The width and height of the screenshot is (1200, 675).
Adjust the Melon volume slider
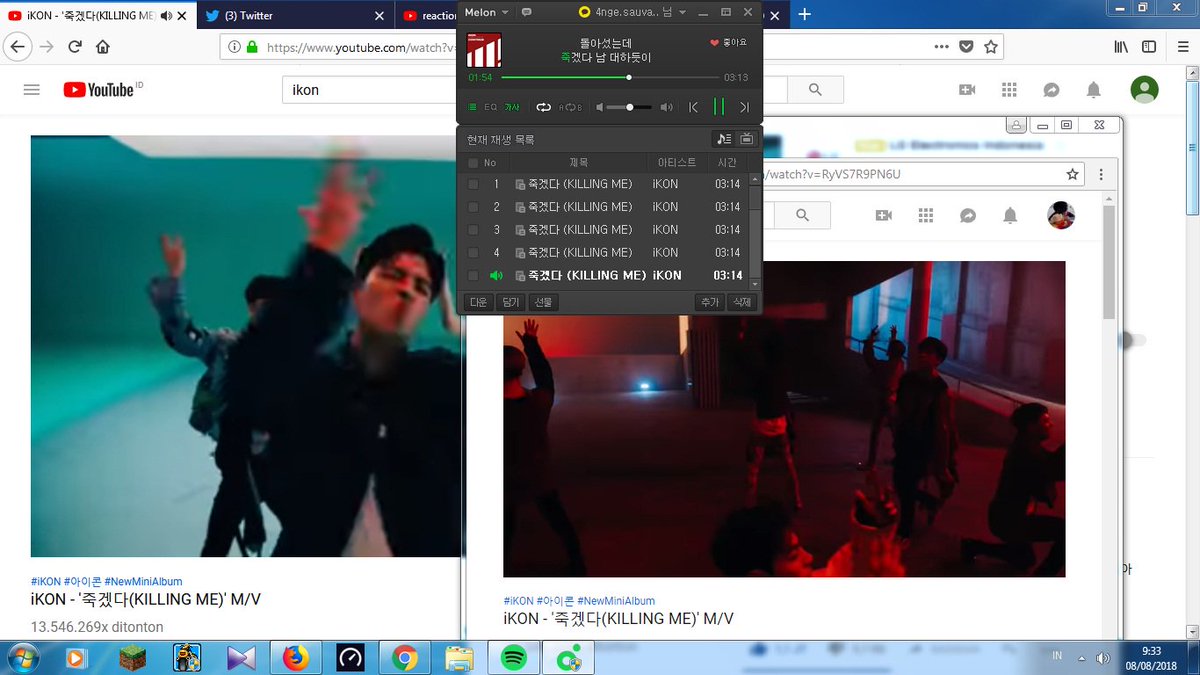[x=628, y=107]
